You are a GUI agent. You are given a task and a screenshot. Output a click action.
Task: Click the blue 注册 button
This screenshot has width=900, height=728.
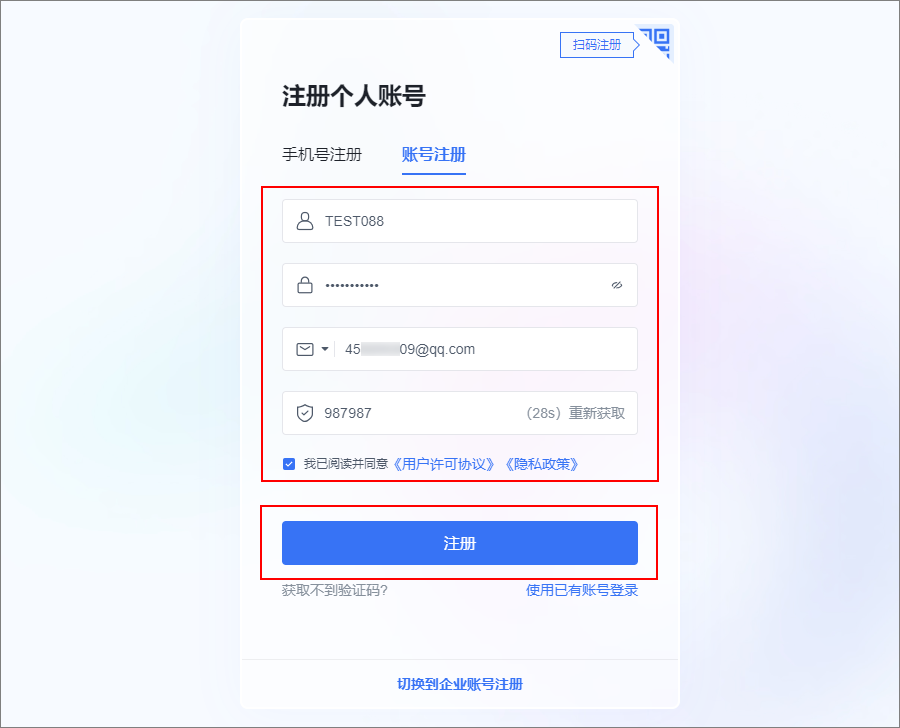tap(460, 543)
